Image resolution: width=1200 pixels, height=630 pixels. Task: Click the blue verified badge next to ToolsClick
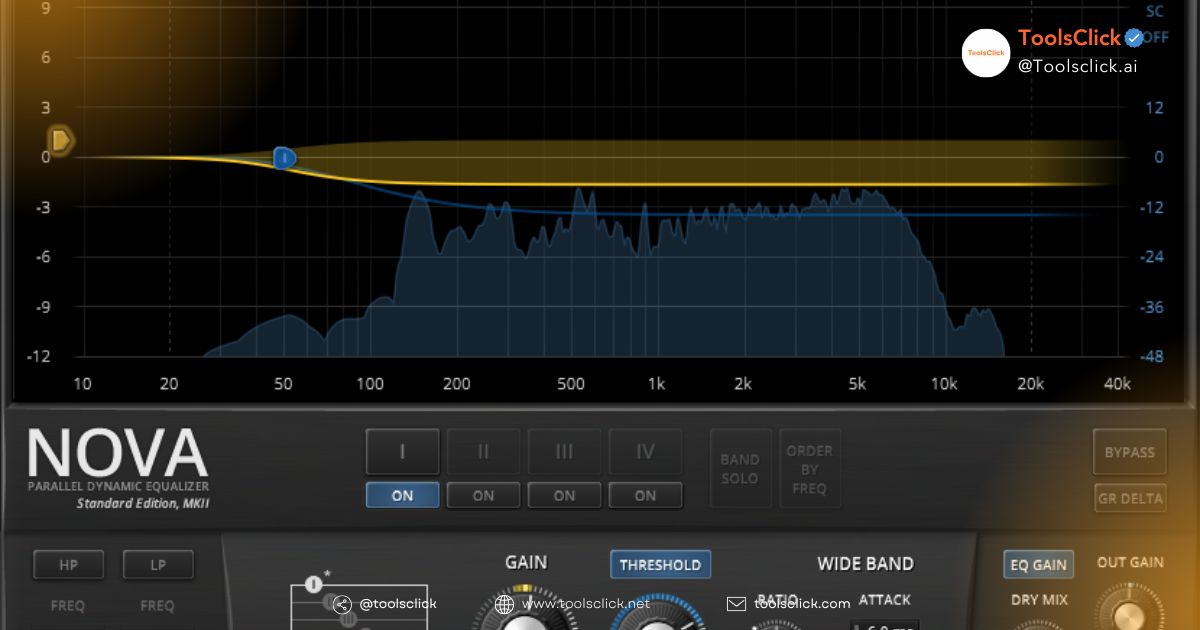tap(1134, 39)
